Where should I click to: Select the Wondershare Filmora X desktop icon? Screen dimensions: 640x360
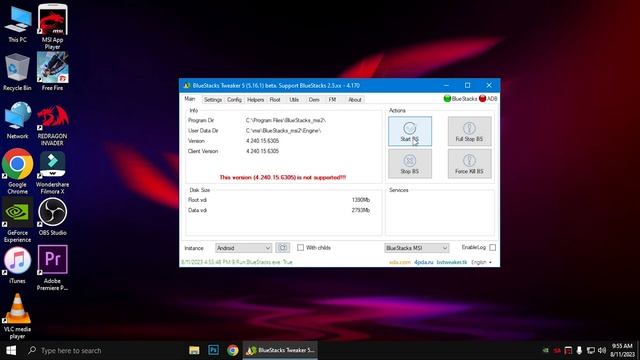[52, 173]
